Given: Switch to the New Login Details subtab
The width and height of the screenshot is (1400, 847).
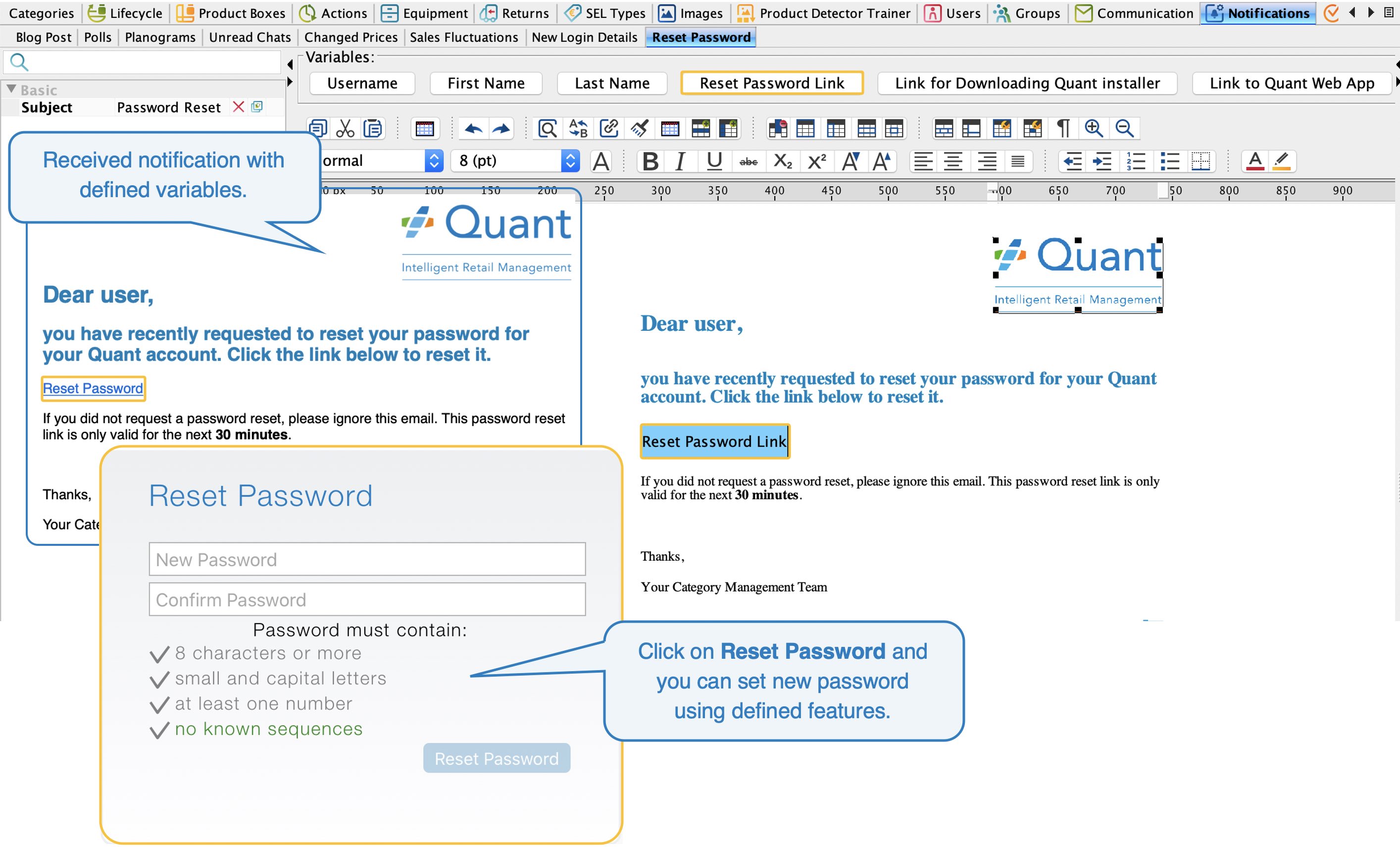Looking at the screenshot, I should (584, 38).
